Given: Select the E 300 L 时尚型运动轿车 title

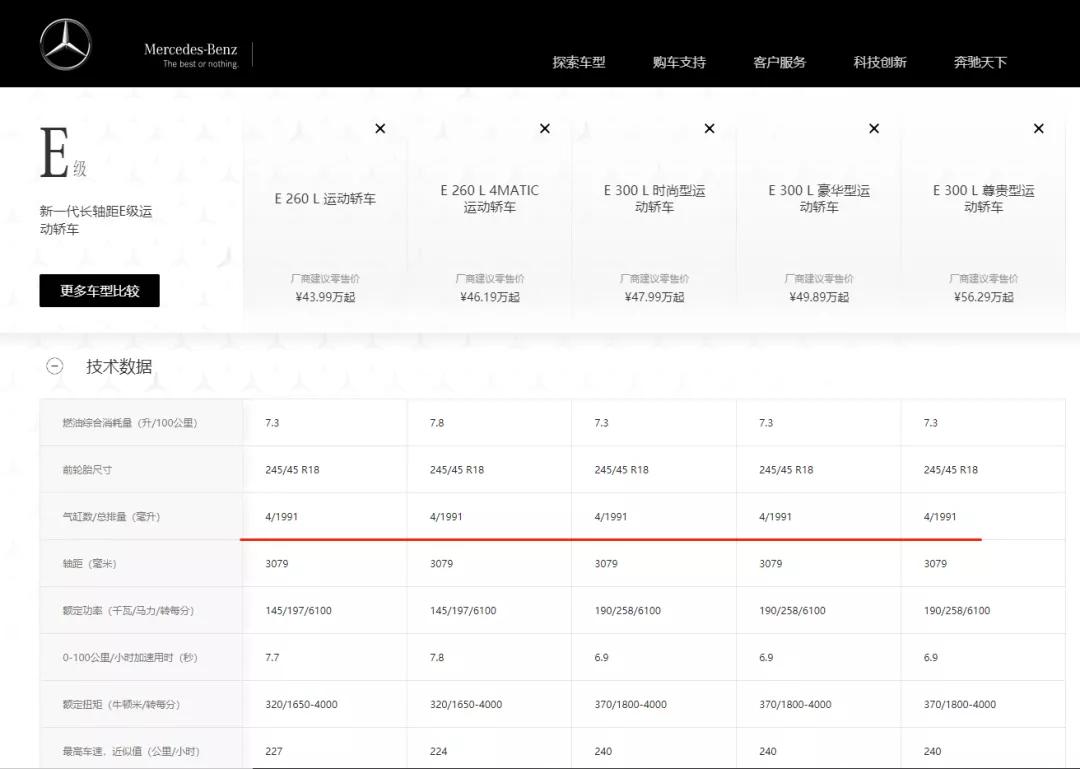Looking at the screenshot, I should pyautogui.click(x=654, y=198).
